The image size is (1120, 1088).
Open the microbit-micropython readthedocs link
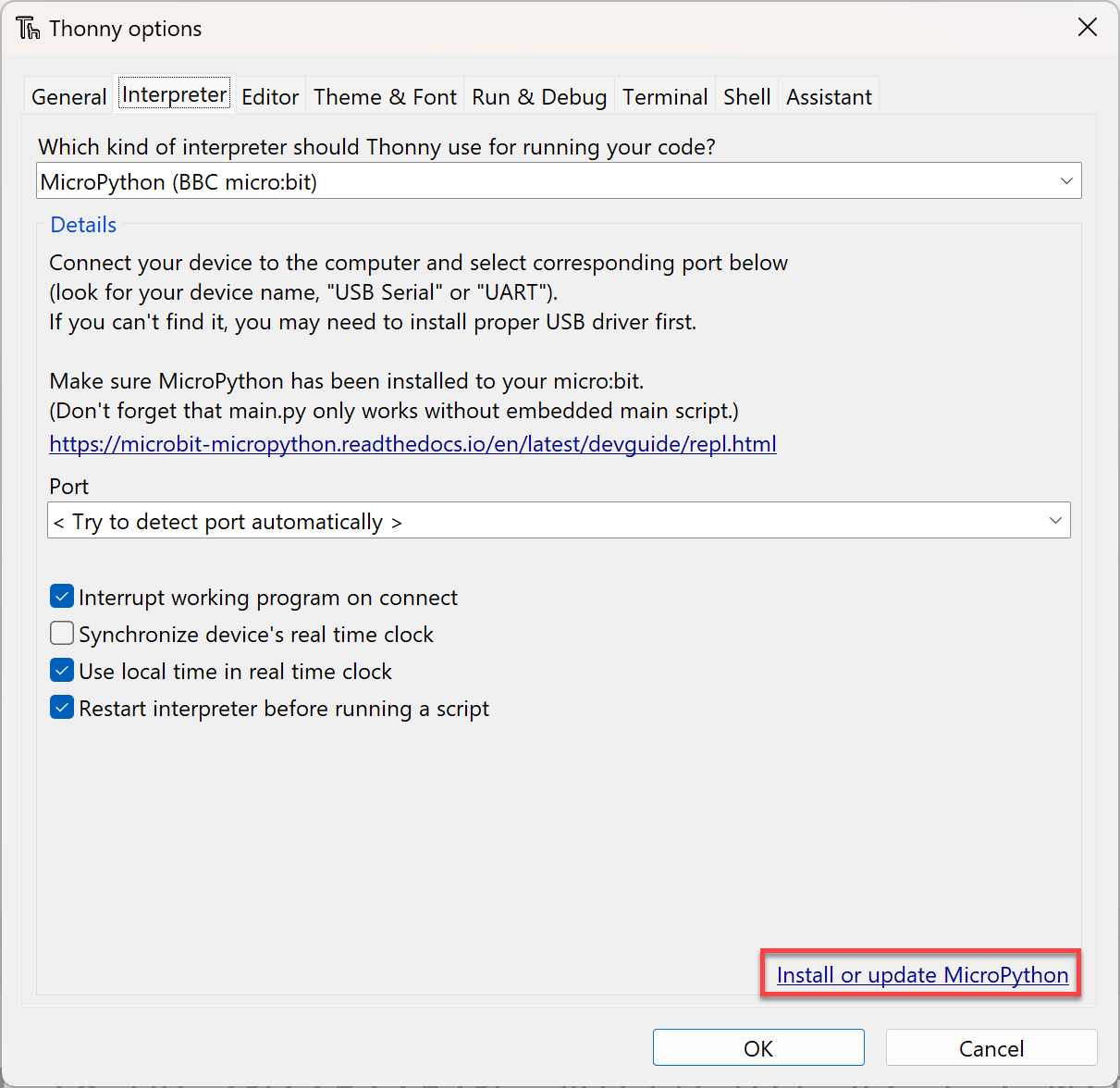pos(412,444)
